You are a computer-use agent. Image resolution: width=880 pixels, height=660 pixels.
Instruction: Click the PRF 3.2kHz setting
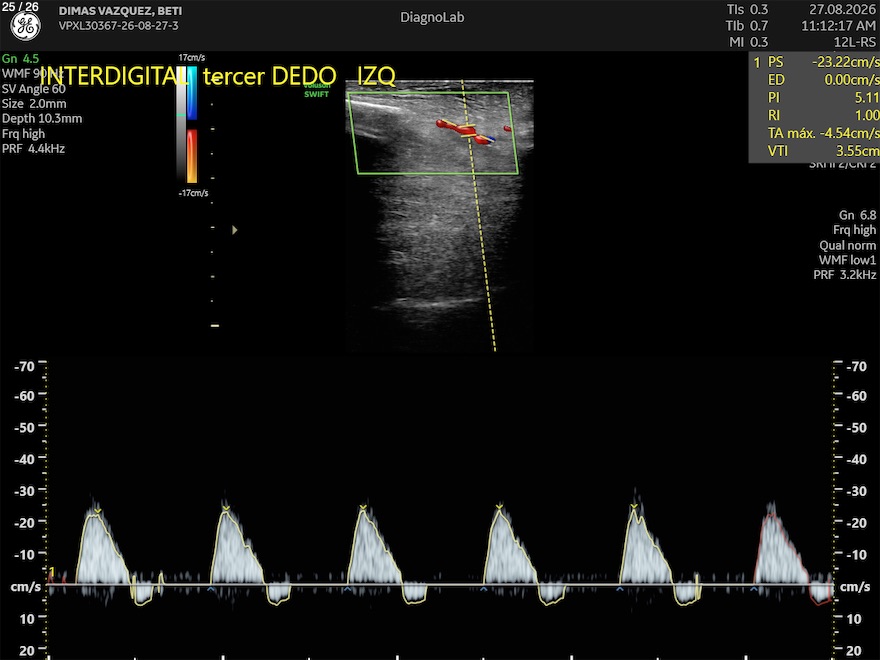[x=845, y=275]
